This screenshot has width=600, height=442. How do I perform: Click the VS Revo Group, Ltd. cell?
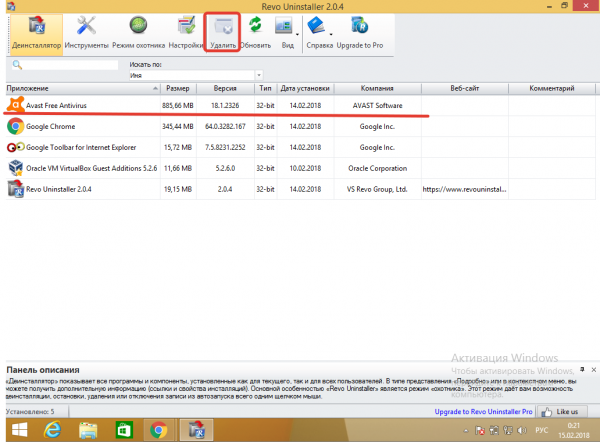377,189
